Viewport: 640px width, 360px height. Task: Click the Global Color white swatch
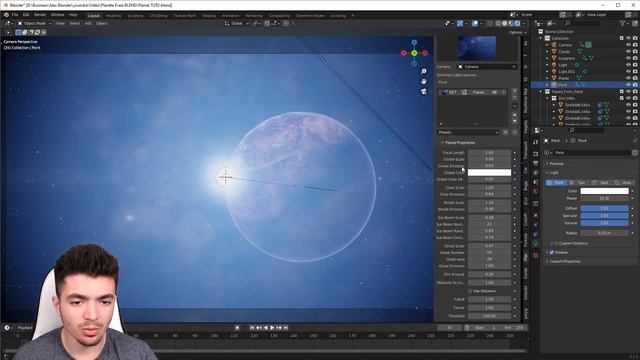pyautogui.click(x=489, y=172)
